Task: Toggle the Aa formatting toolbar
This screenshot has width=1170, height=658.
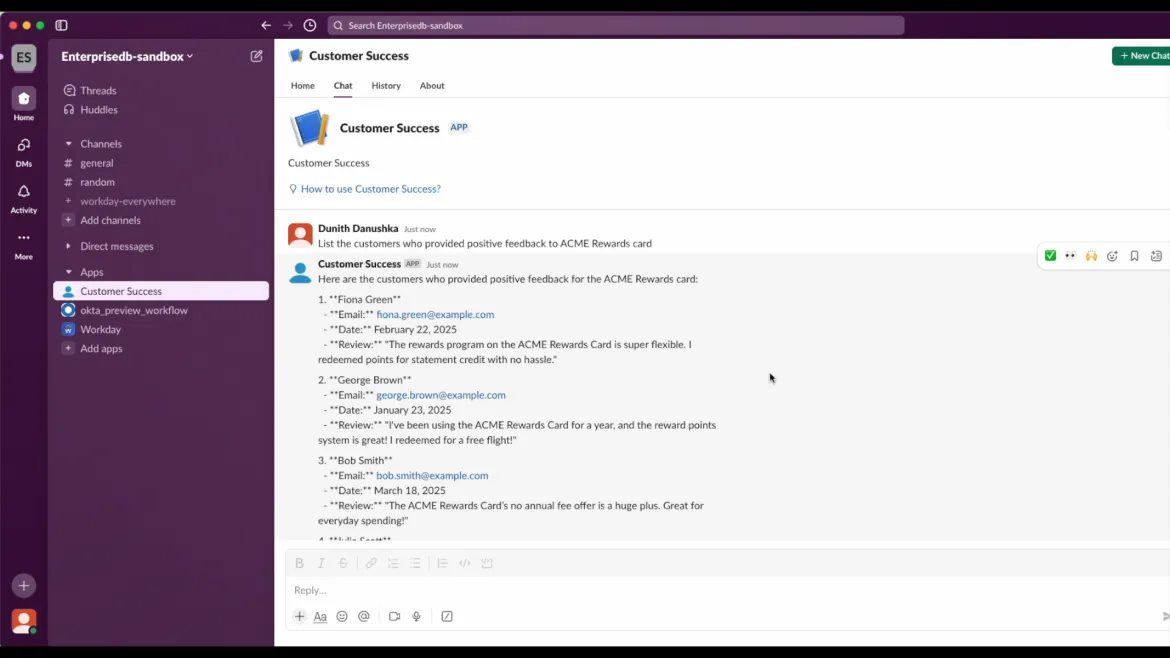Action: pos(320,616)
